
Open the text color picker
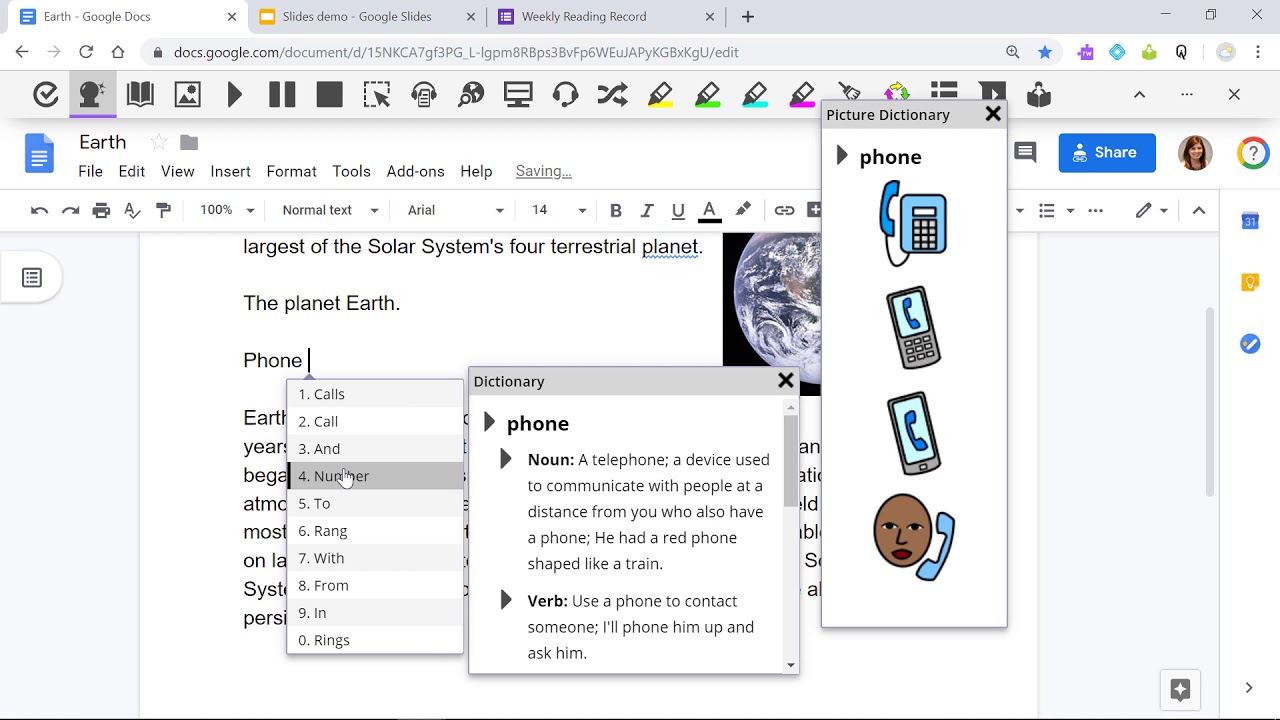(x=709, y=210)
